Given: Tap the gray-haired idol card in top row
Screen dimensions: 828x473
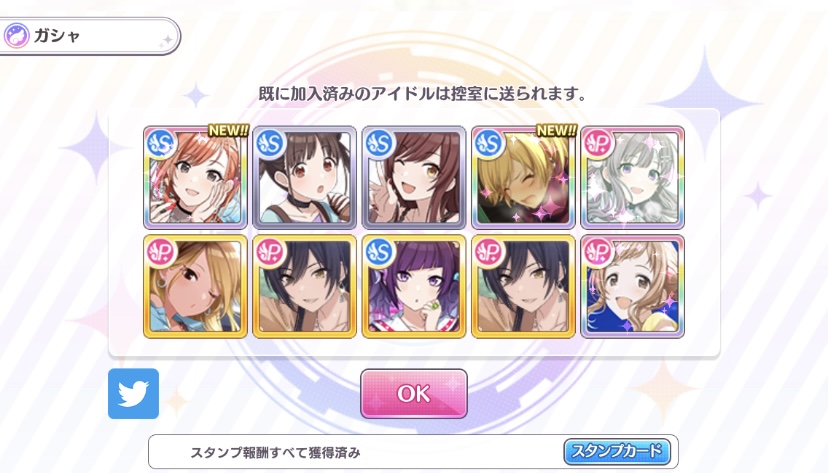Looking at the screenshot, I should pyautogui.click(x=633, y=177).
